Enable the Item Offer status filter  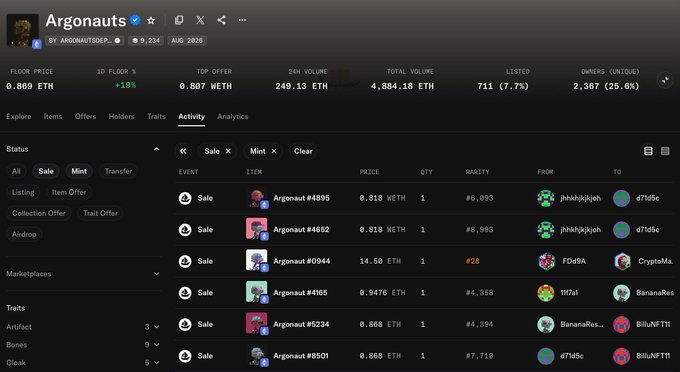[x=69, y=192]
